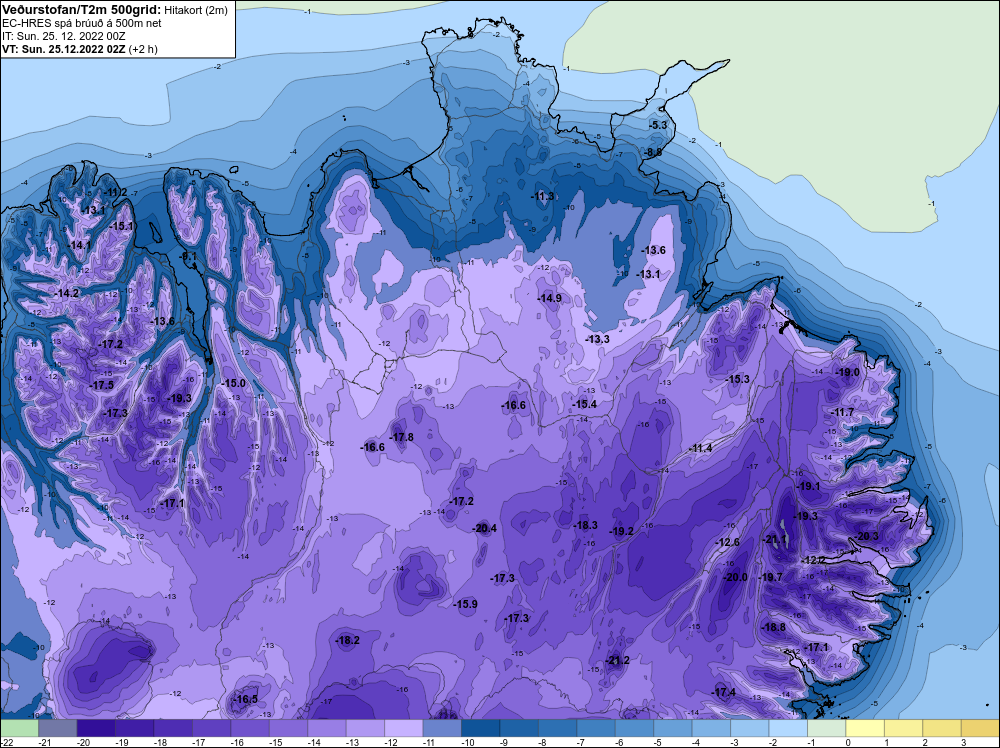Viewport: 1000px width, 748px height.
Task: Click the -15.4 temperature value
Action: 585,404
